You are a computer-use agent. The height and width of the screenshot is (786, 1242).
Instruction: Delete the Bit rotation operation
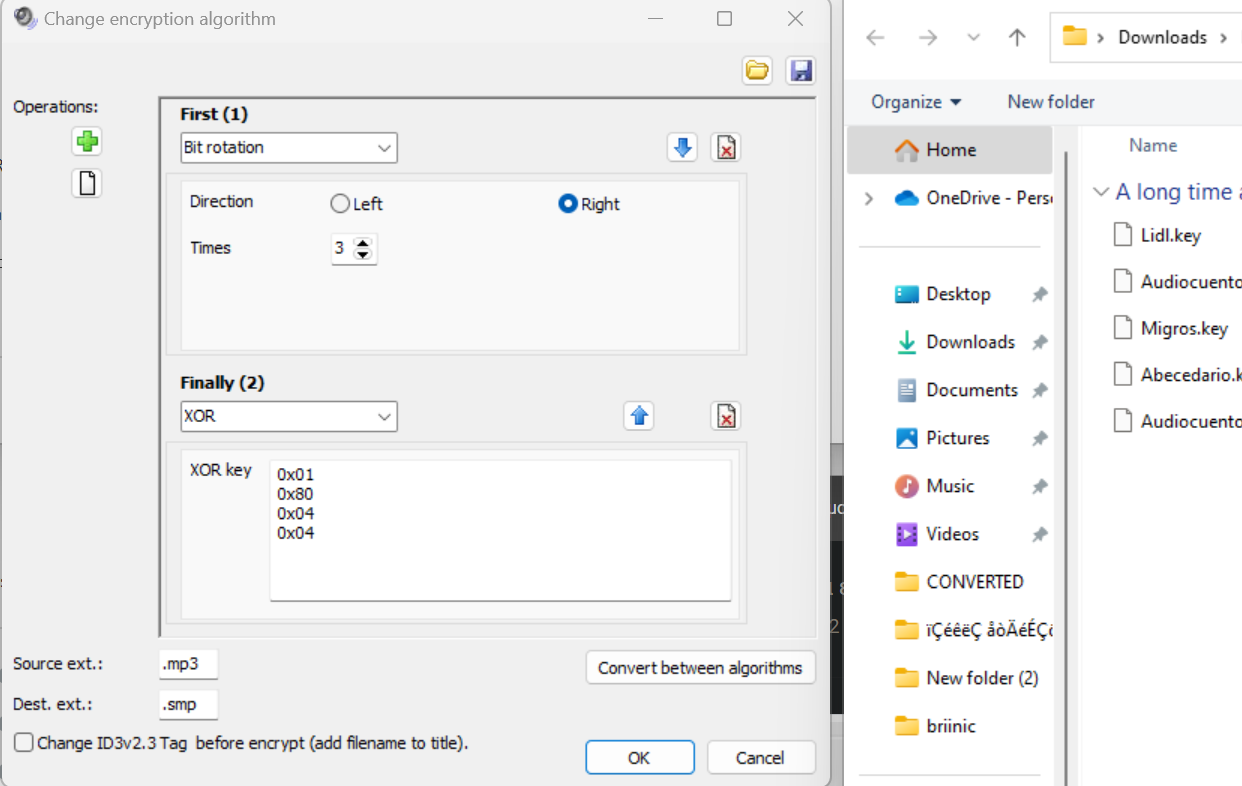pos(726,148)
